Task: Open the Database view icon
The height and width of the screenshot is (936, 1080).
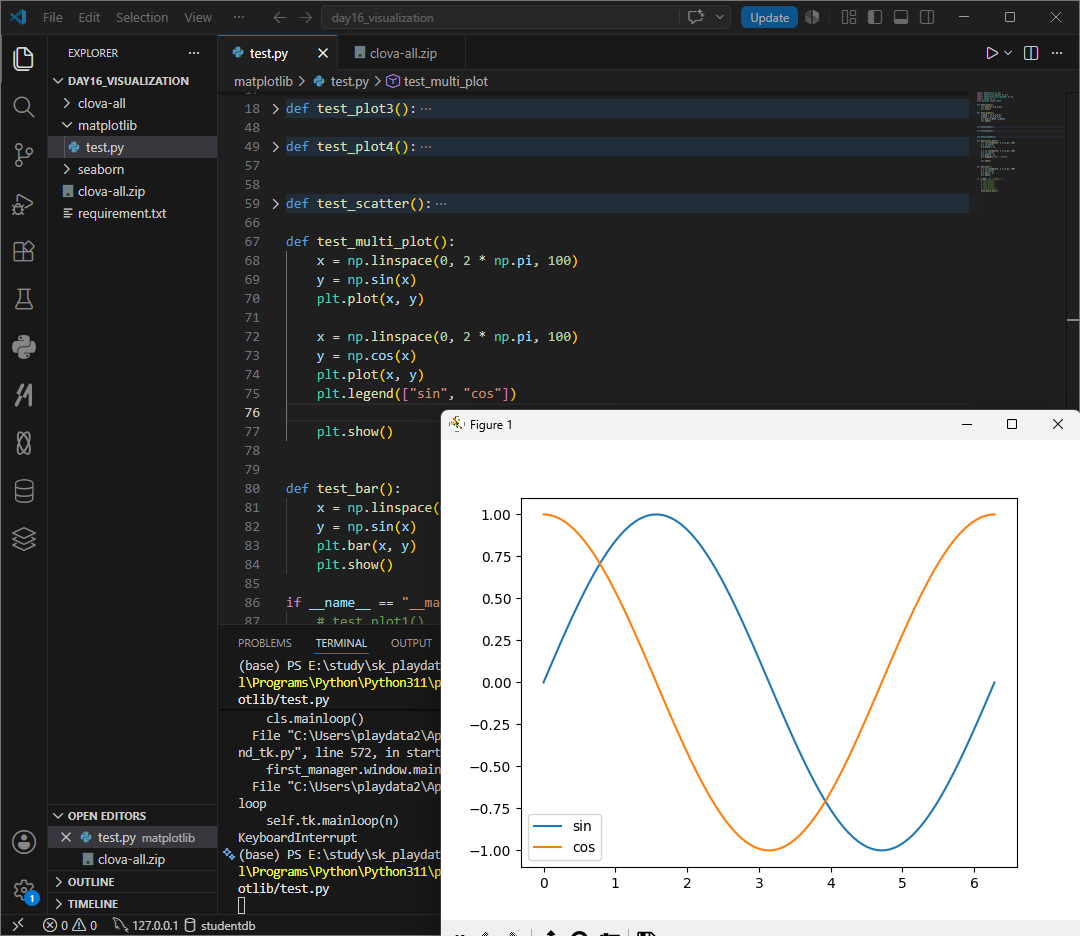Action: coord(23,491)
